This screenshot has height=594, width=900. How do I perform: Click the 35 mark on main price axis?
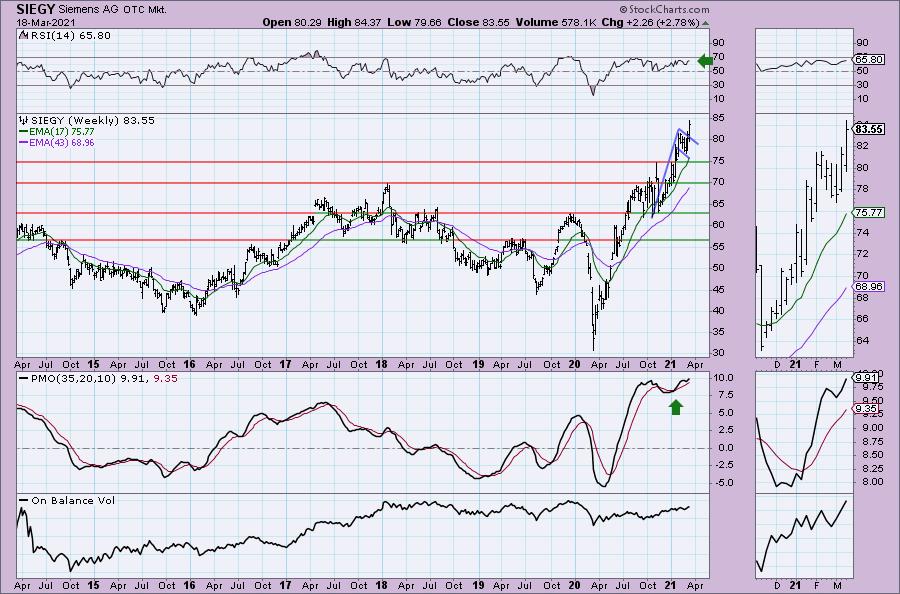[x=717, y=332]
